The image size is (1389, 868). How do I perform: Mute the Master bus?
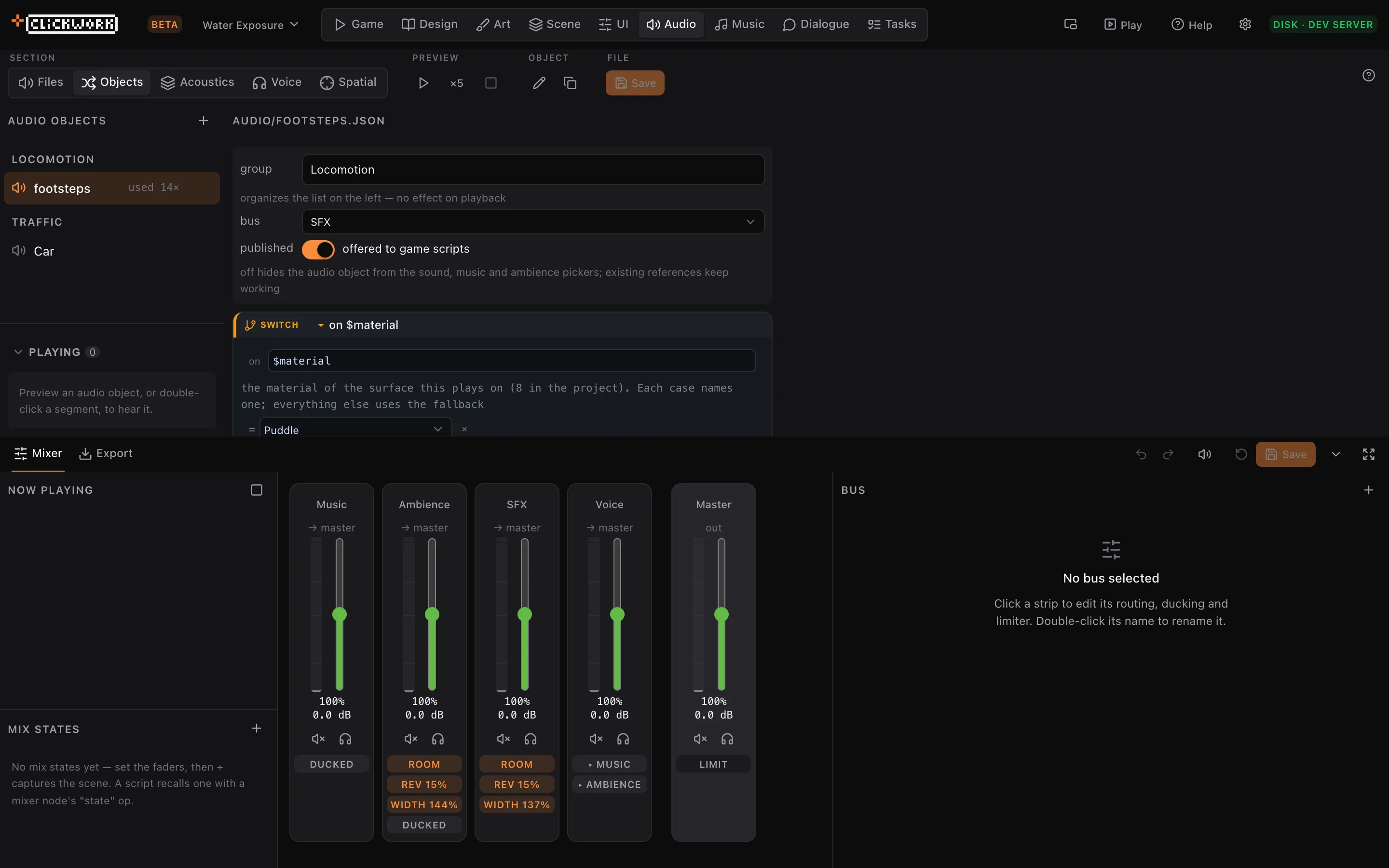[x=700, y=739]
